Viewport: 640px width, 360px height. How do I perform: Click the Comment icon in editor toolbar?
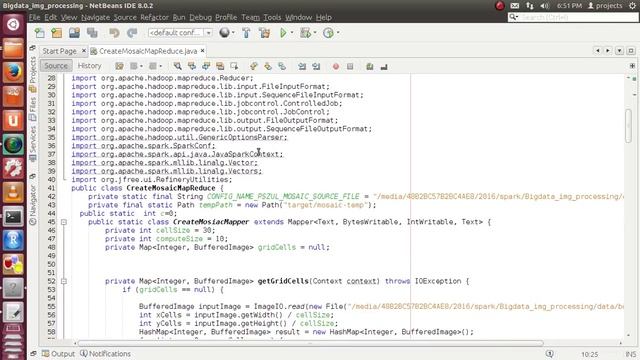pyautogui.click(x=370, y=66)
